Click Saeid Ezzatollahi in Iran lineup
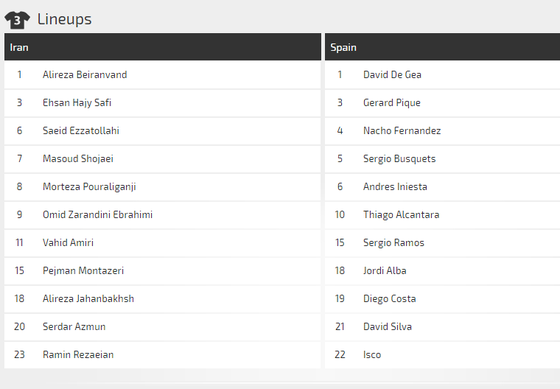Image resolution: width=560 pixels, height=389 pixels. point(81,131)
